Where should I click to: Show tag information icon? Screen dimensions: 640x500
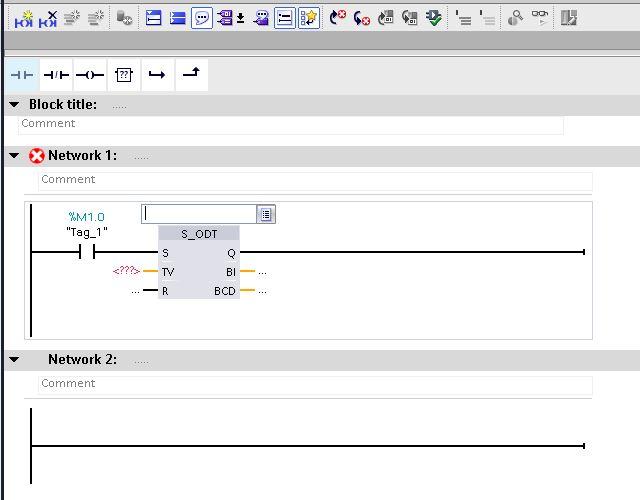[261, 18]
